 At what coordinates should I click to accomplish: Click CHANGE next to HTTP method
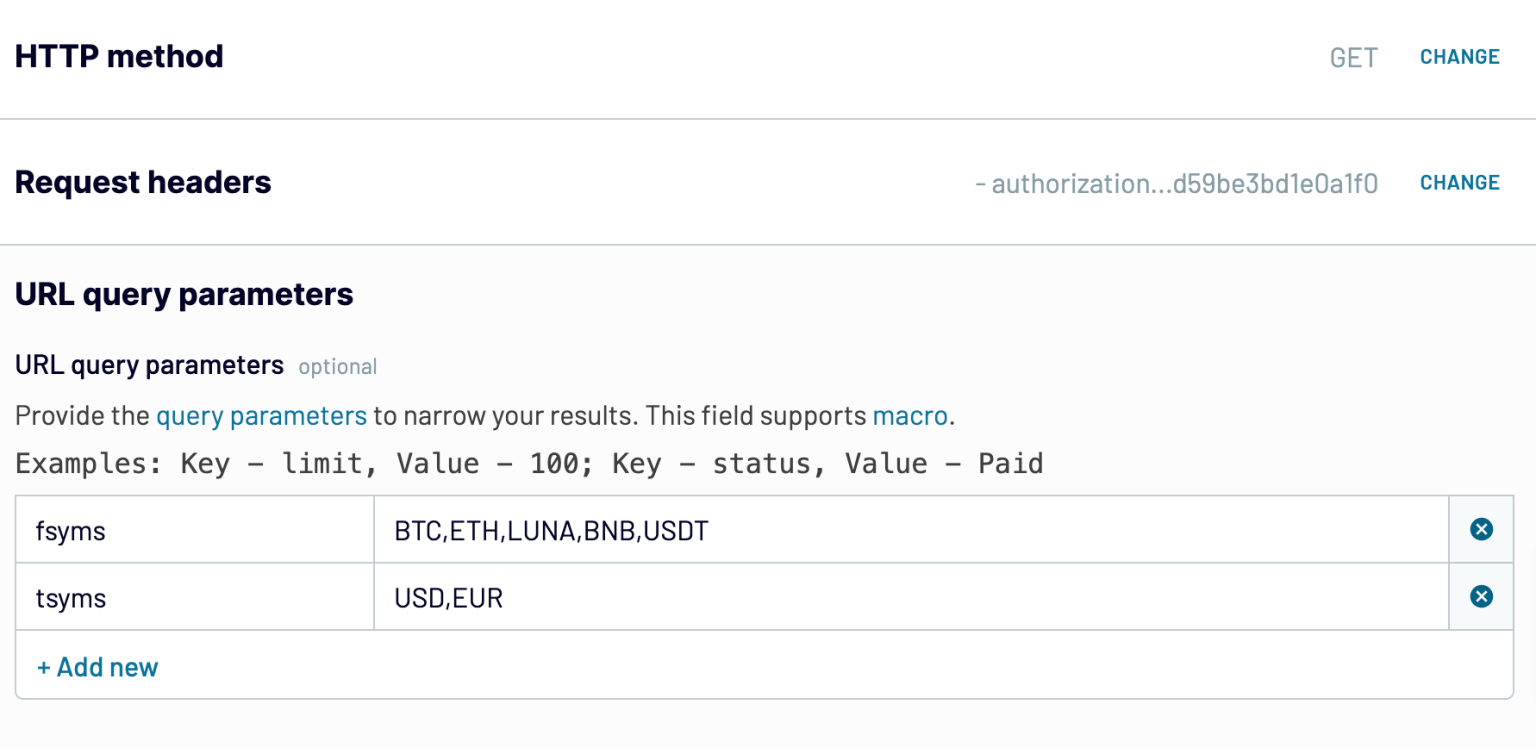coord(1459,57)
